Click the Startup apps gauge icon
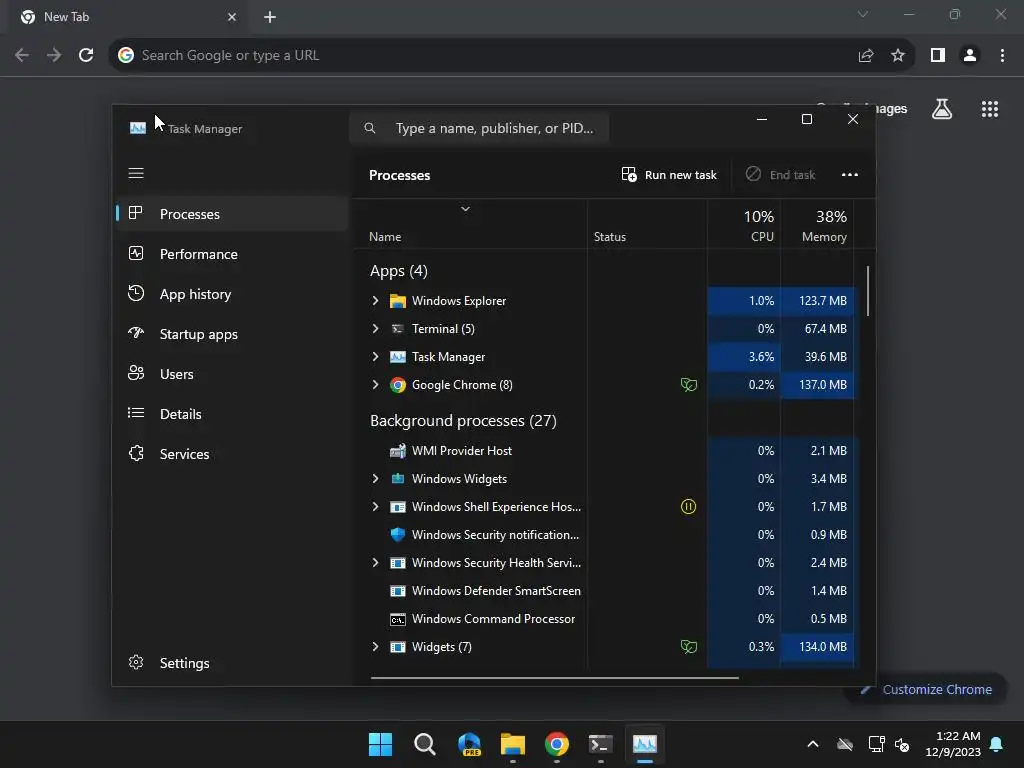The image size is (1024, 768). [x=136, y=333]
